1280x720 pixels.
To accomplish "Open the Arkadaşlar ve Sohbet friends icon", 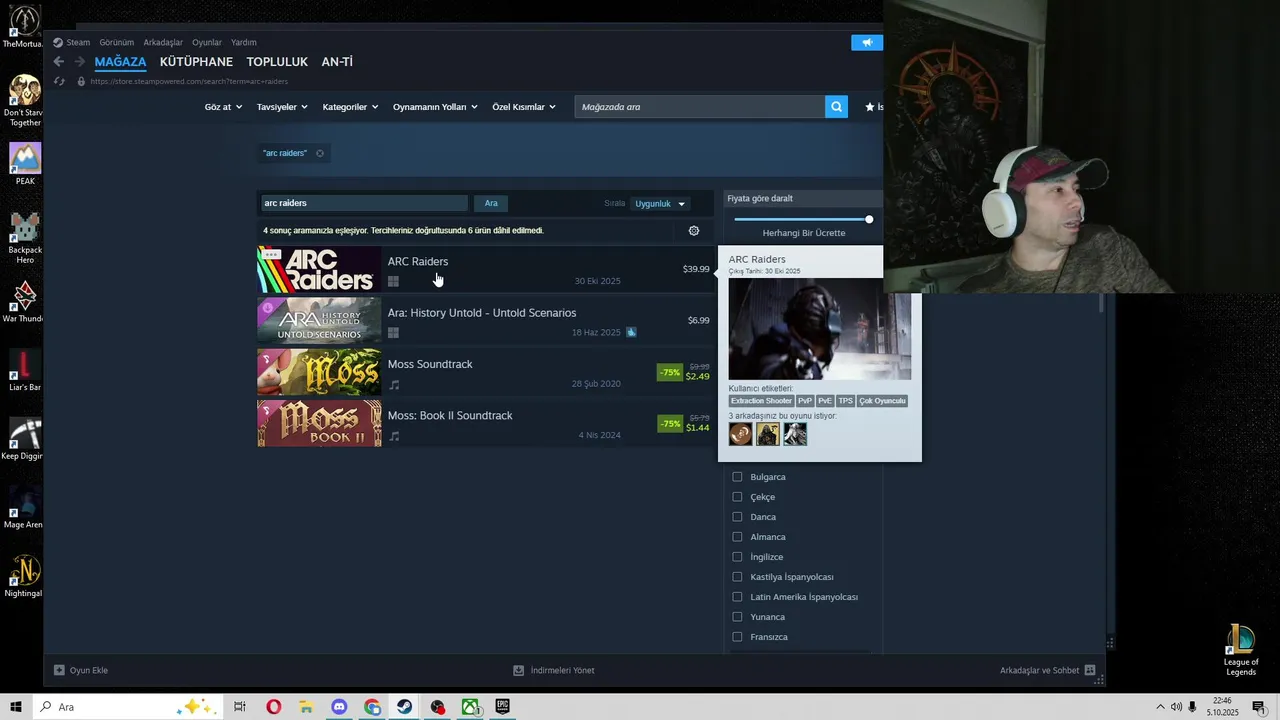I will [1090, 670].
